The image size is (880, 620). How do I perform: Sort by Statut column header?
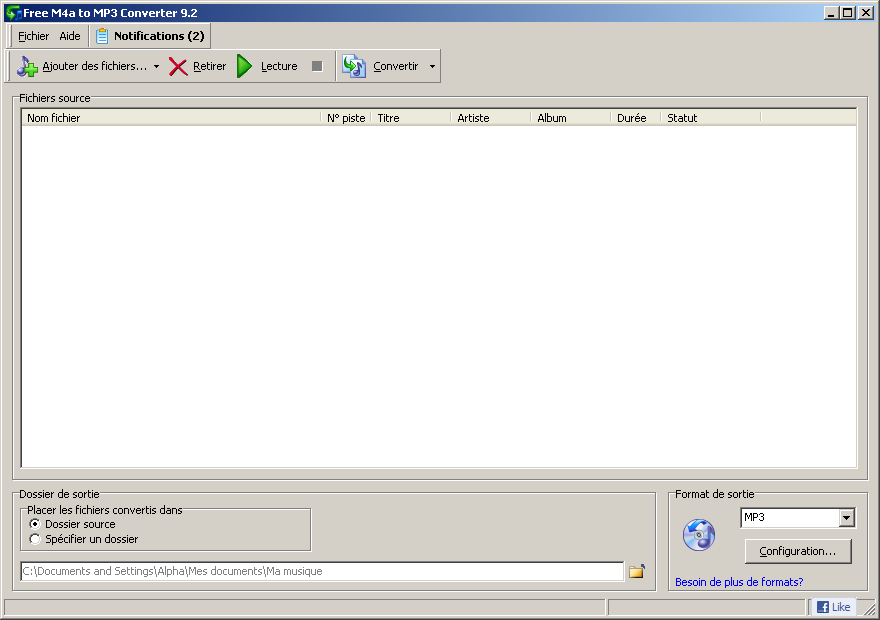click(x=711, y=118)
